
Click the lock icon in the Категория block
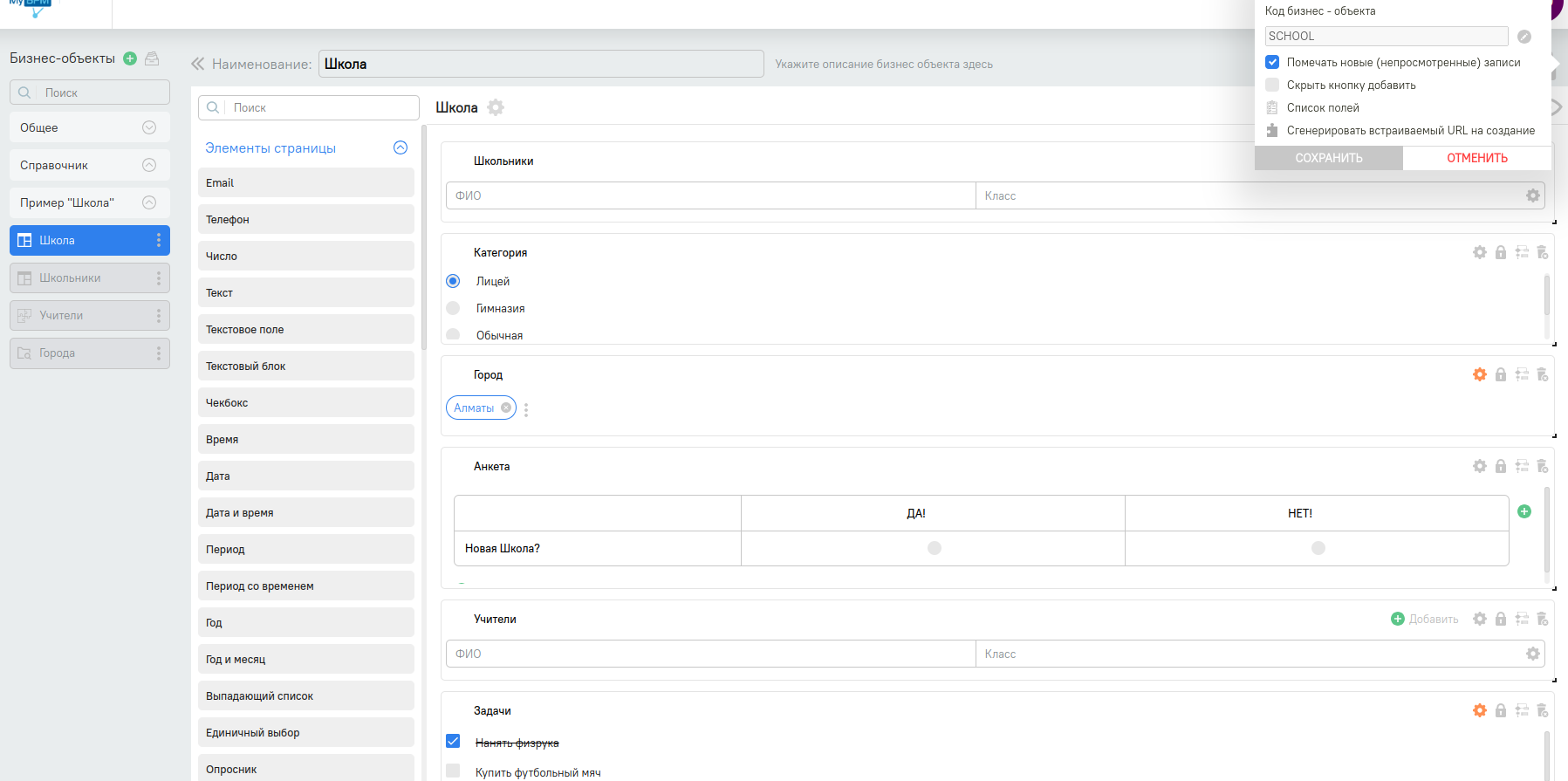(x=1501, y=252)
